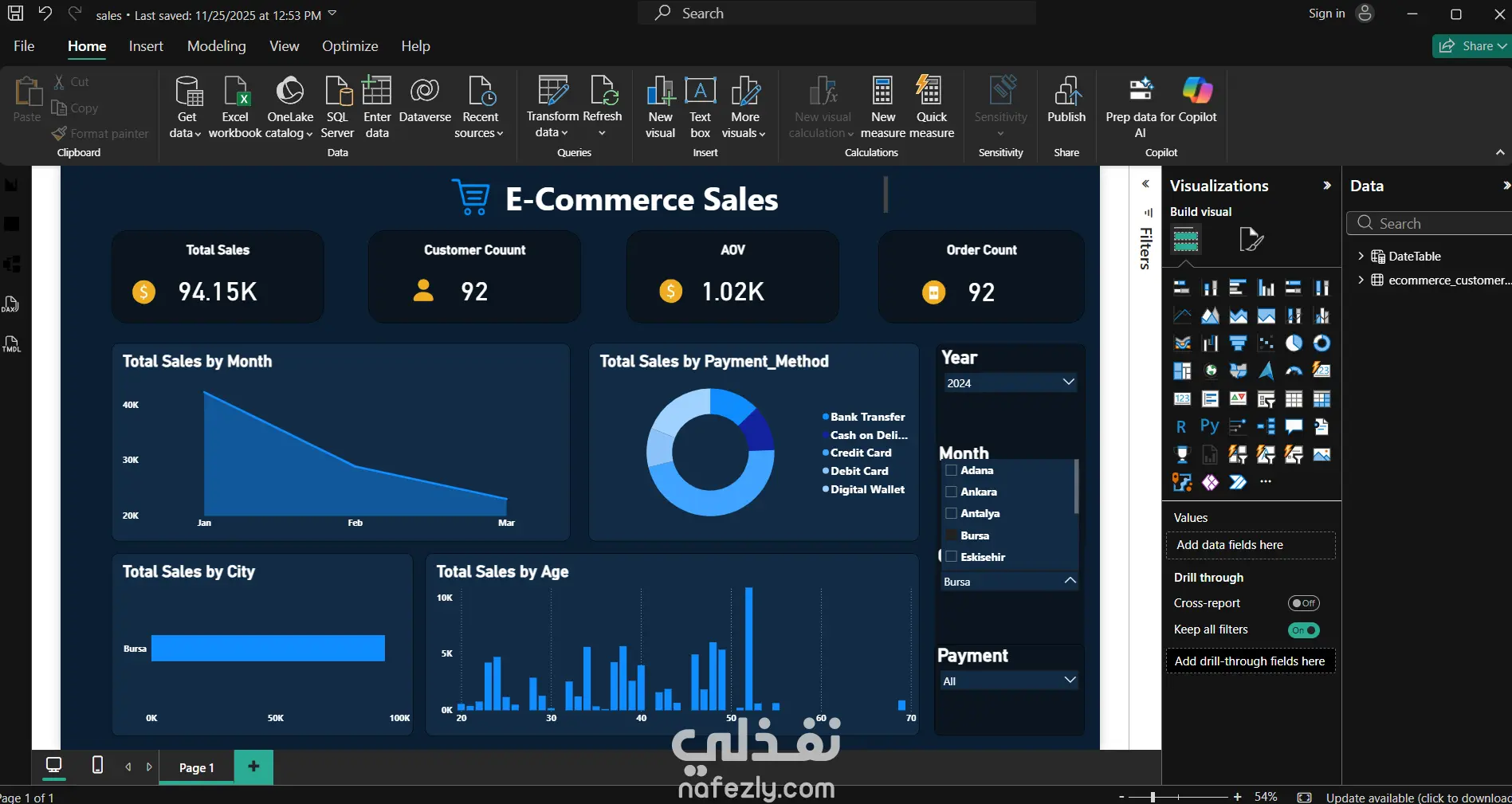Viewport: 1512px width, 804px height.
Task: Uncheck the Bursa checkbox
Action: point(951,535)
